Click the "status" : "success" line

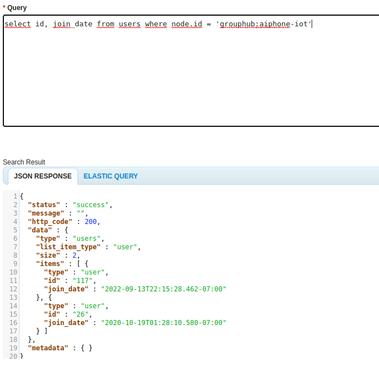(x=70, y=205)
